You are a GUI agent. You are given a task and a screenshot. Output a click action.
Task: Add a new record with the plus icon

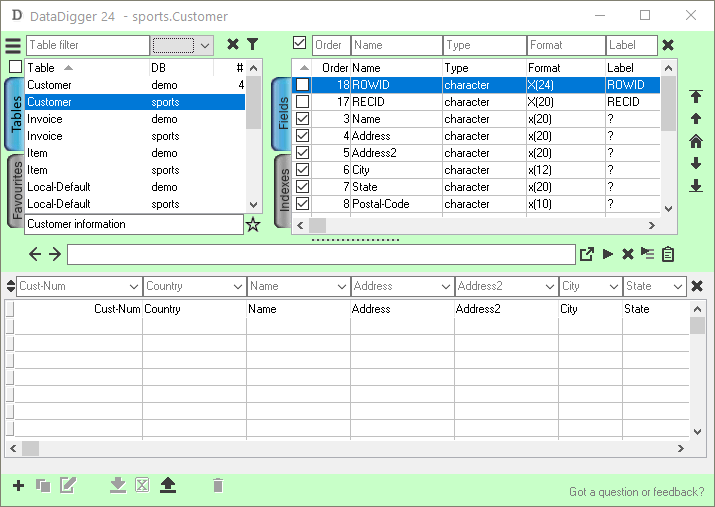click(18, 486)
